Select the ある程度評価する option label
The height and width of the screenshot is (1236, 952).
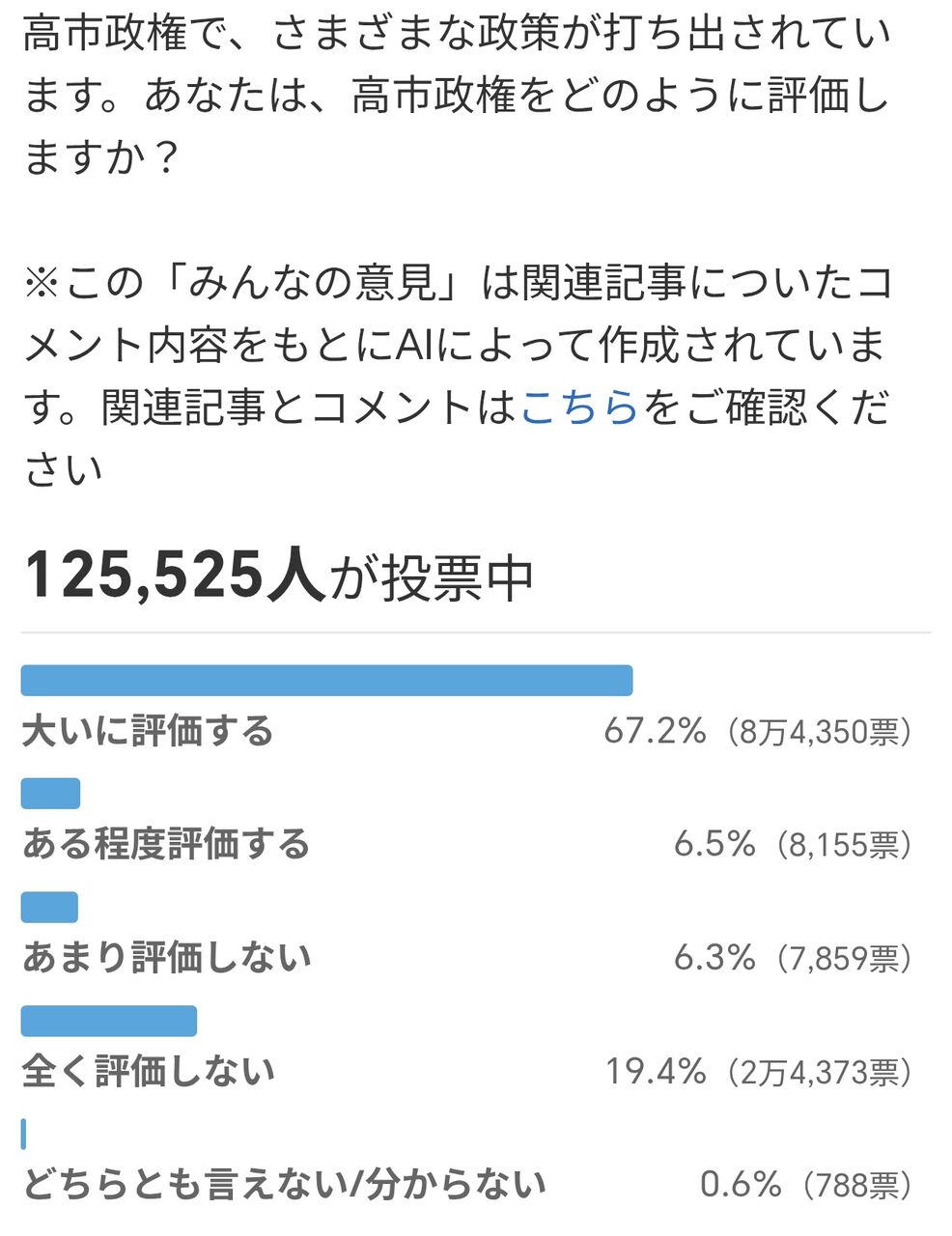166,844
